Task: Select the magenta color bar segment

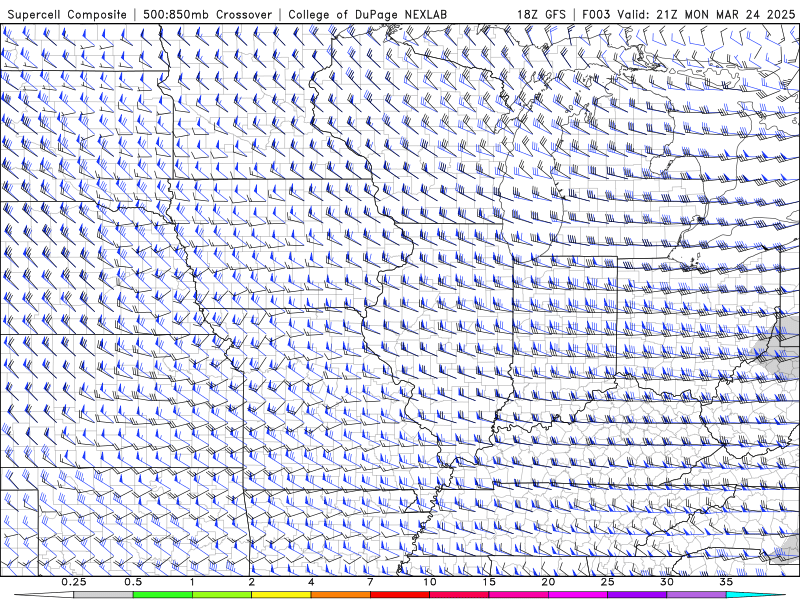Action: point(578,595)
